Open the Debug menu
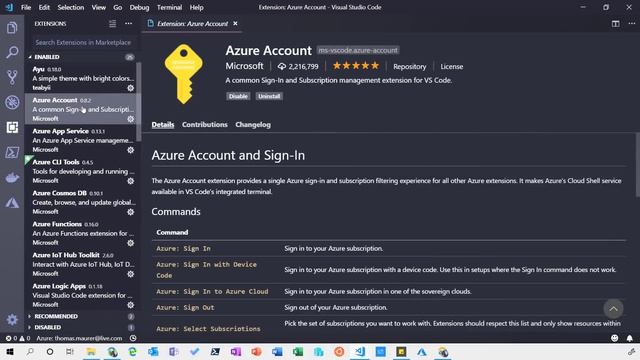The height and width of the screenshot is (360, 640). point(139,7)
